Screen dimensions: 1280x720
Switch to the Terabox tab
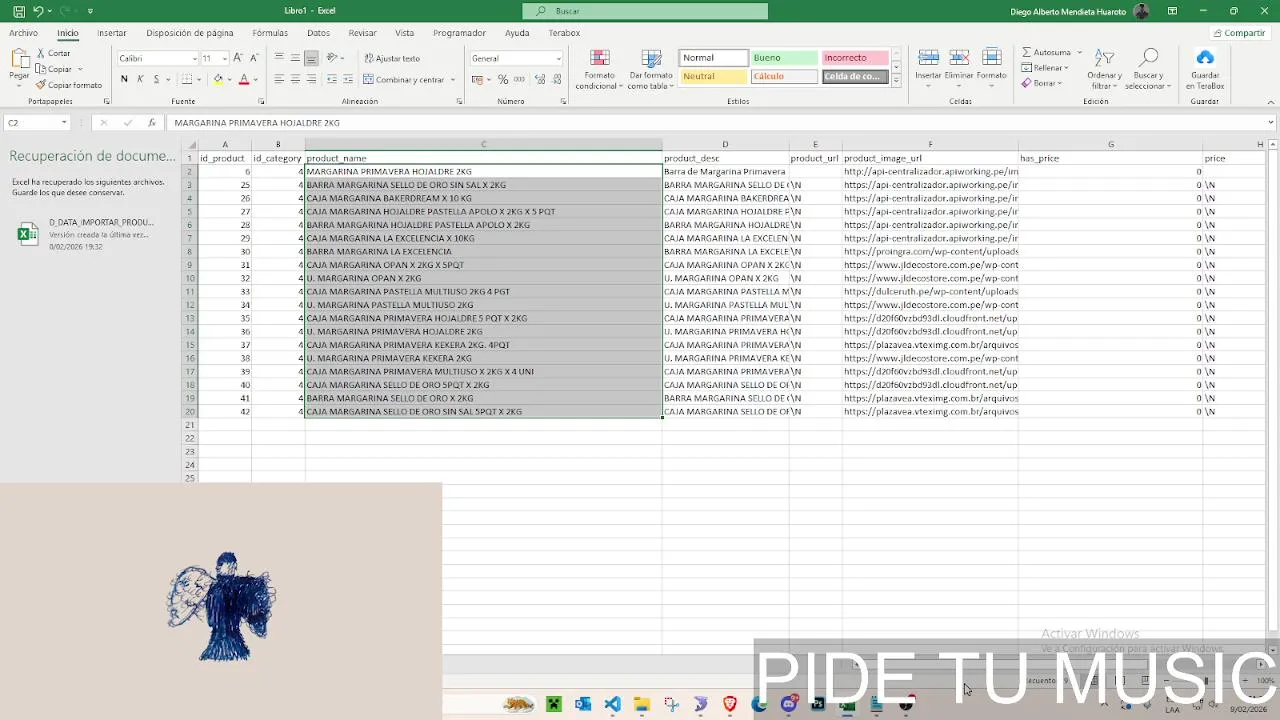pyautogui.click(x=564, y=33)
